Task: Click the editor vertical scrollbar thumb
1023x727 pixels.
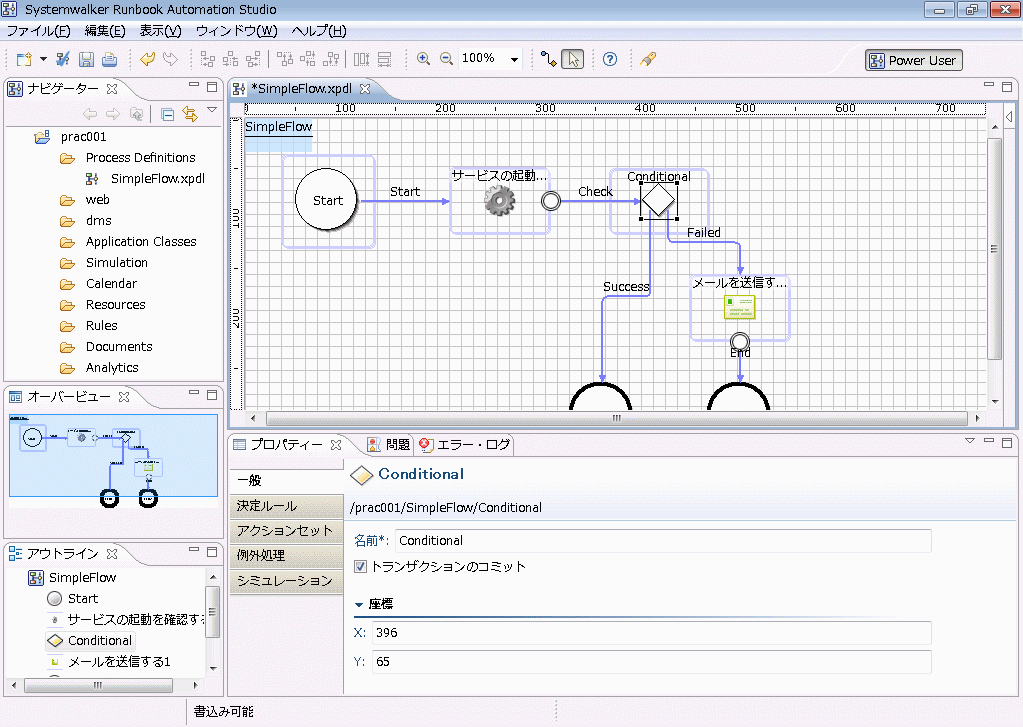Action: click(994, 249)
